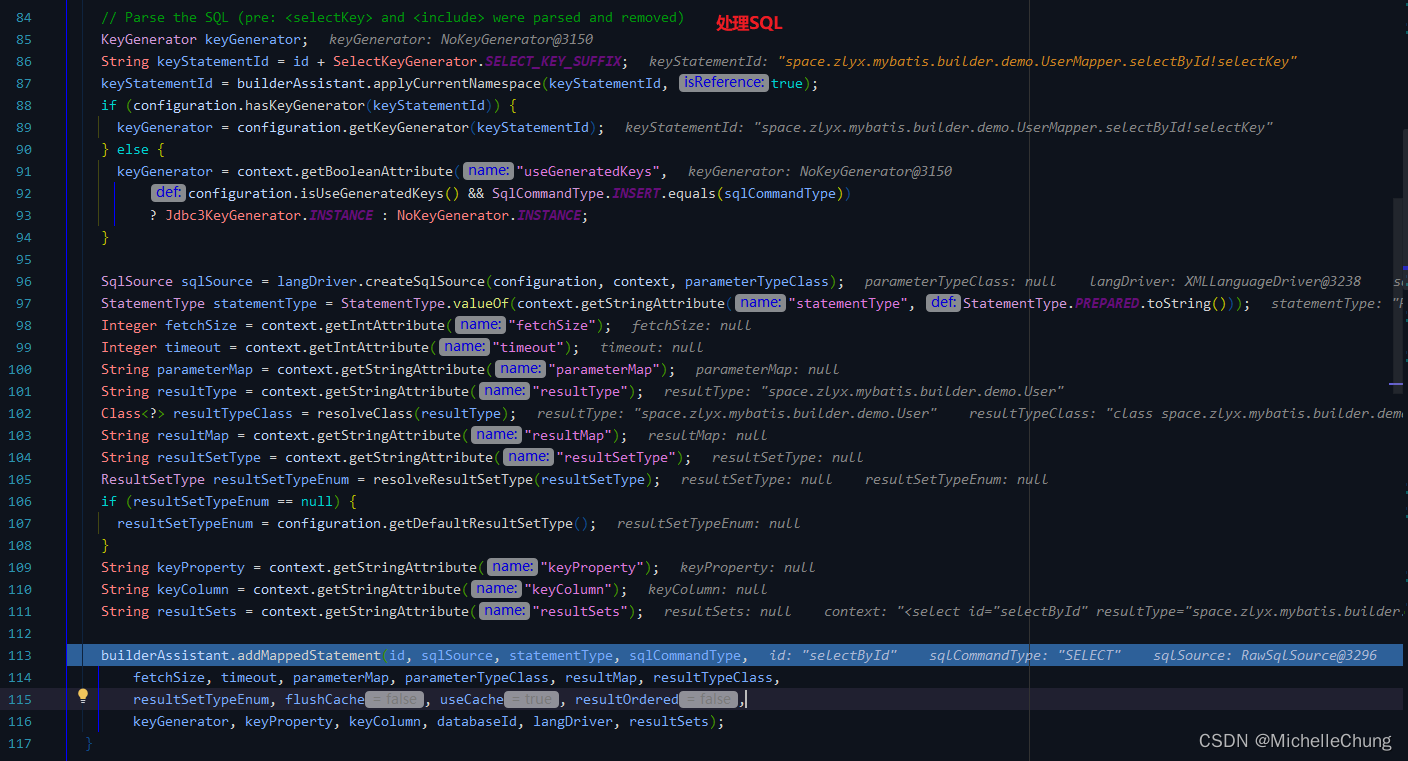Click debug value sqlCommandType: "SELECT"
This screenshot has width=1408, height=761.
(x=1025, y=655)
